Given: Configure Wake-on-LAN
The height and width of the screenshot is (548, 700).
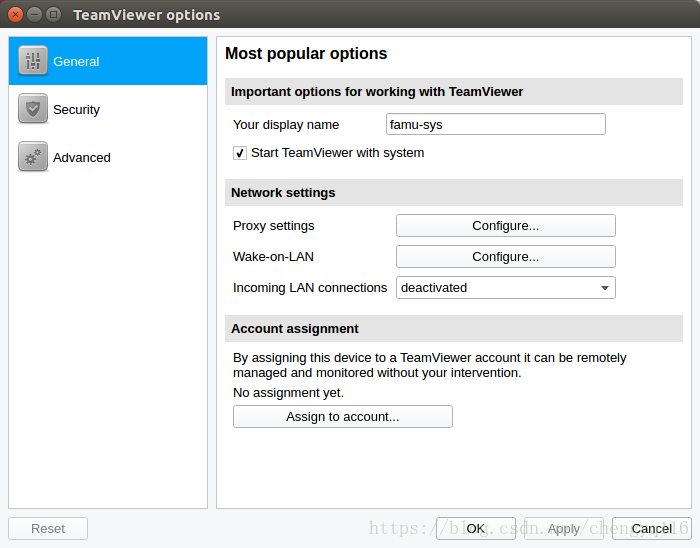Looking at the screenshot, I should tap(505, 257).
